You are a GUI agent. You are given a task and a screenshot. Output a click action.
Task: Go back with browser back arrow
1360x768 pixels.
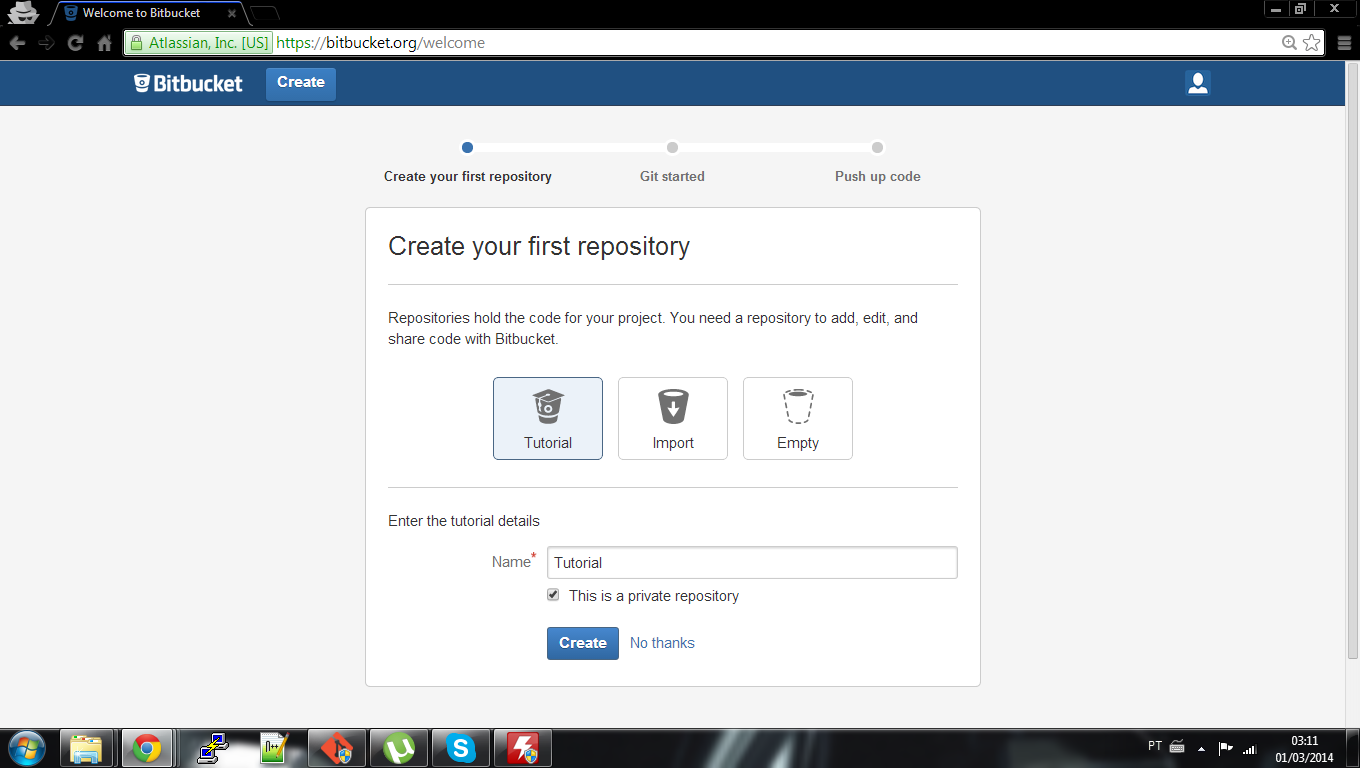[18, 43]
